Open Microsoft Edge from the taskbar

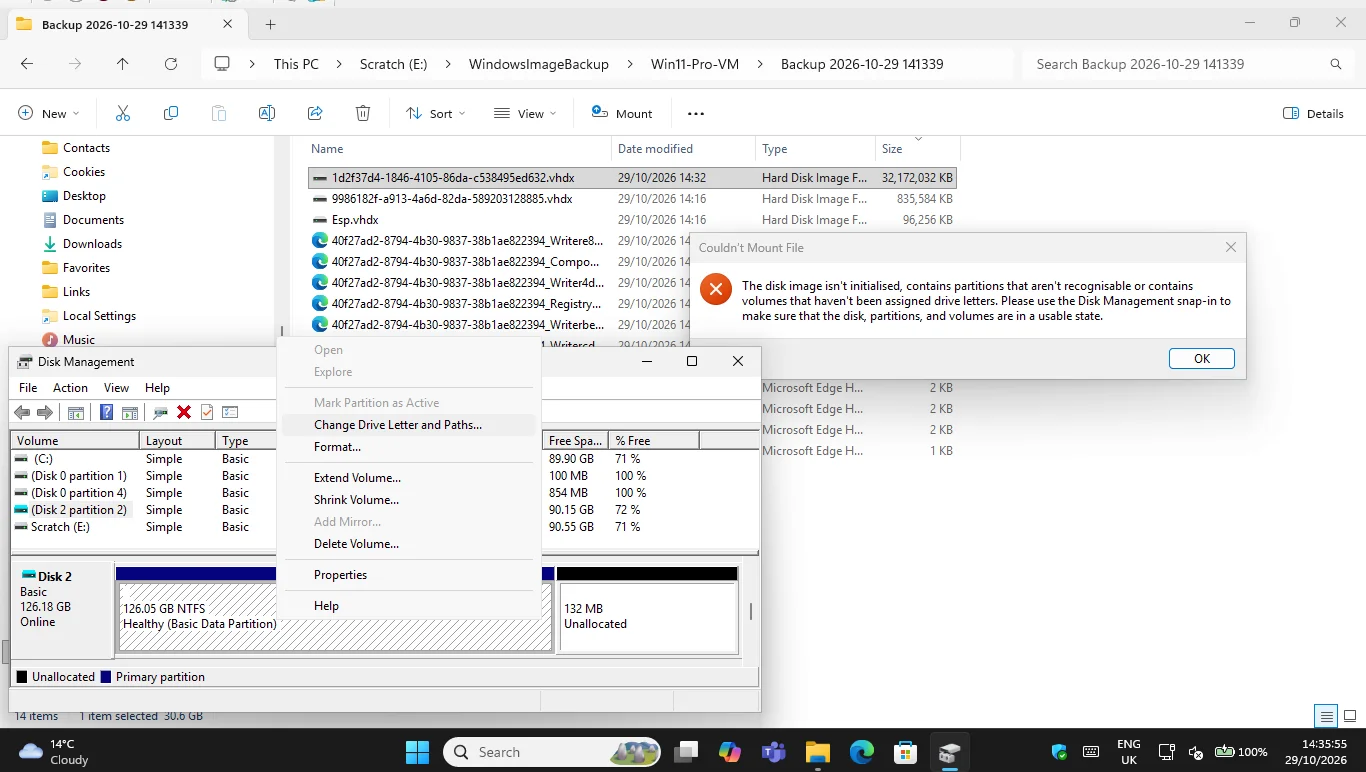(862, 752)
